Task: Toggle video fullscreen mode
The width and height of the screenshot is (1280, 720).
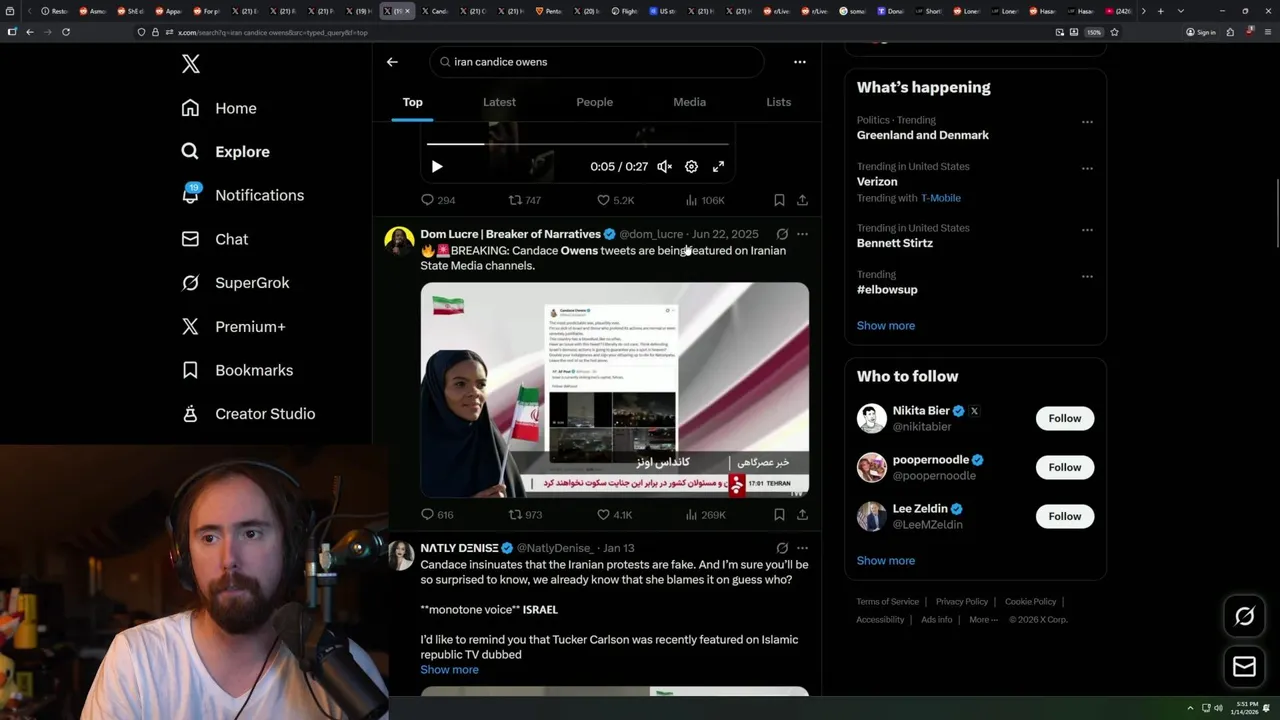Action: click(x=718, y=167)
